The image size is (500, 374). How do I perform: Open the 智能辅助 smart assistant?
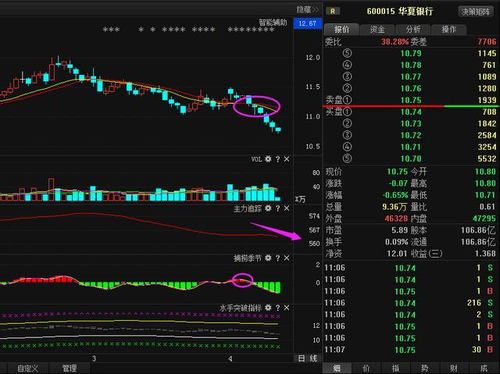point(273,22)
